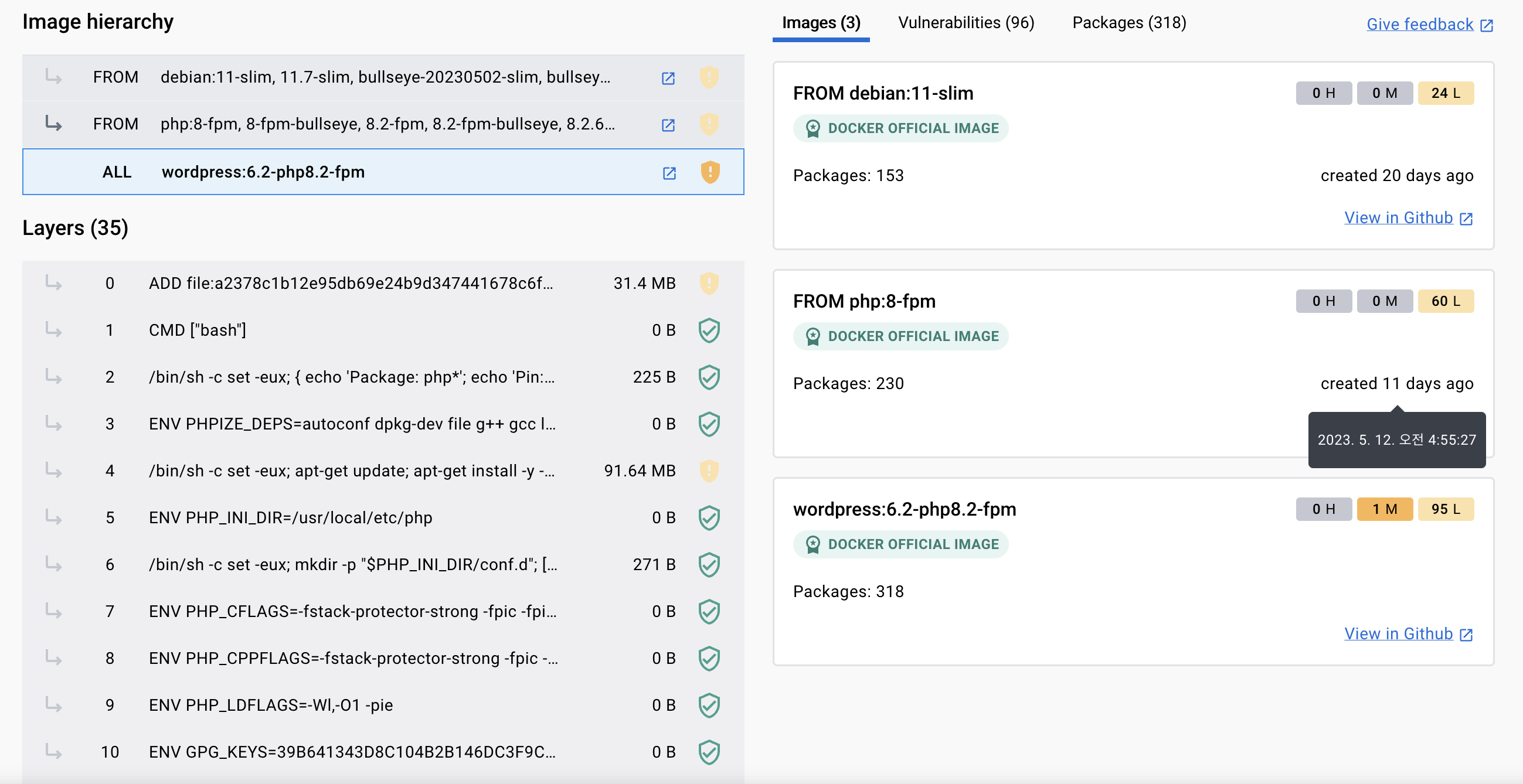Open external link for php:8-fpm row
The height and width of the screenshot is (784, 1523).
click(668, 125)
